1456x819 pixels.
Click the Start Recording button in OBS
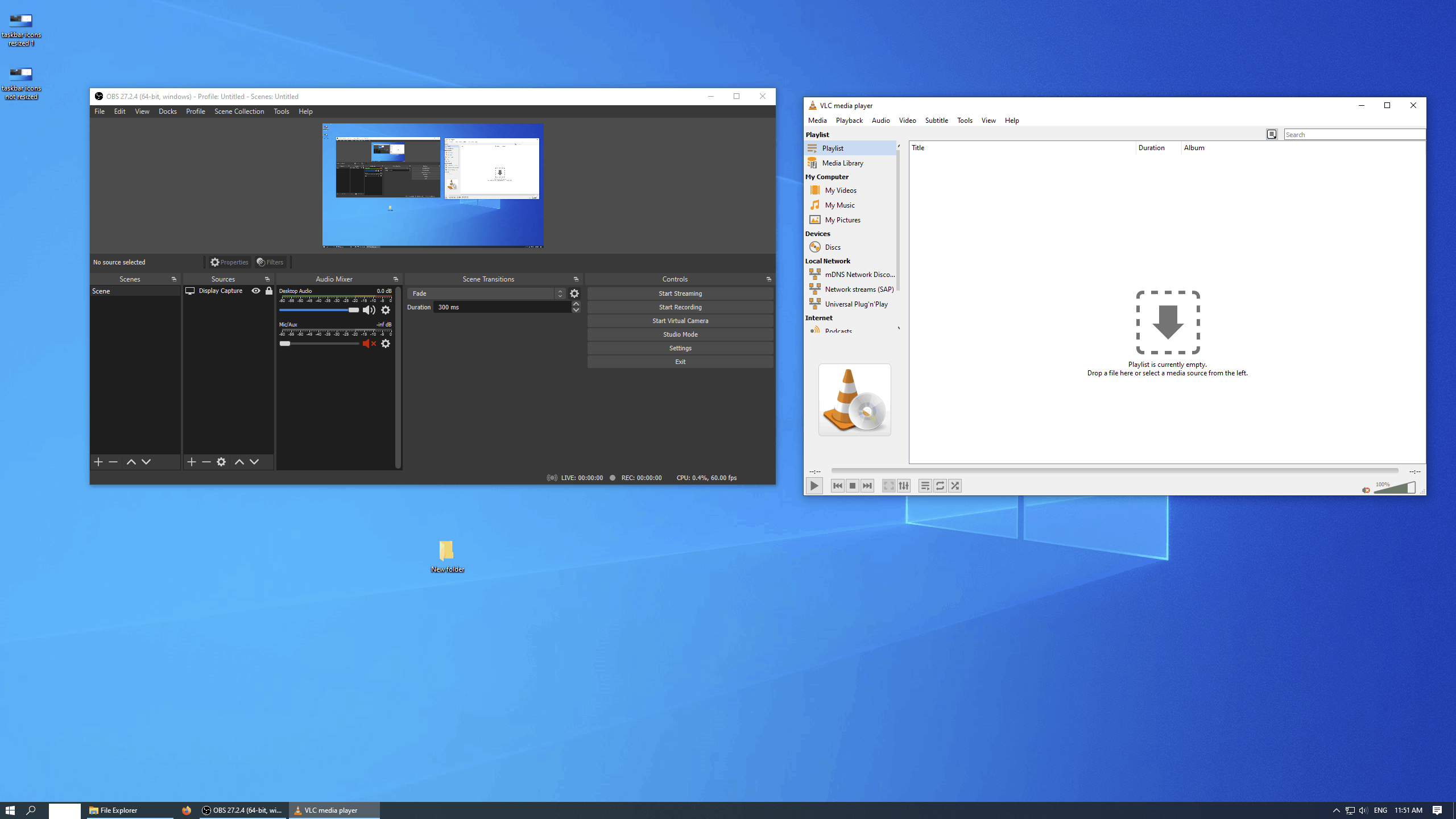(x=680, y=307)
